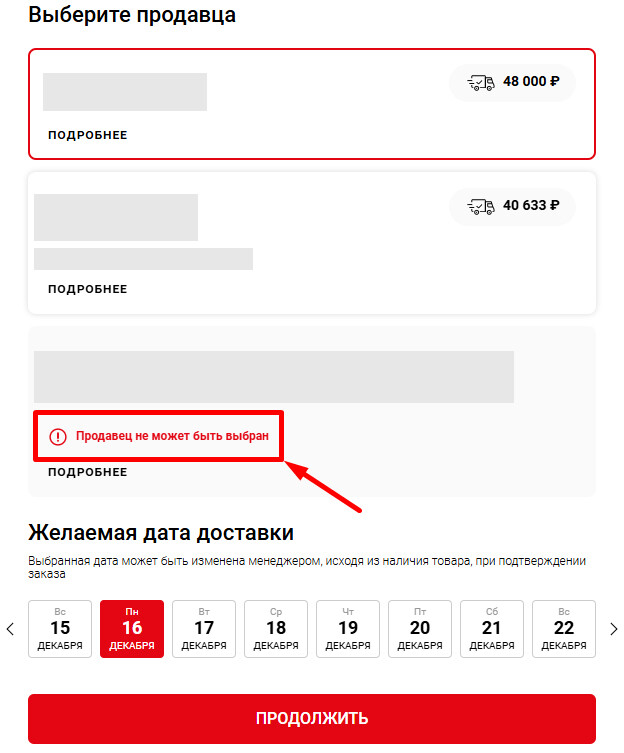The image size is (624, 753).
Task: Expand ПОДРОБНЕЕ for the unavailable seller
Action: point(87,472)
